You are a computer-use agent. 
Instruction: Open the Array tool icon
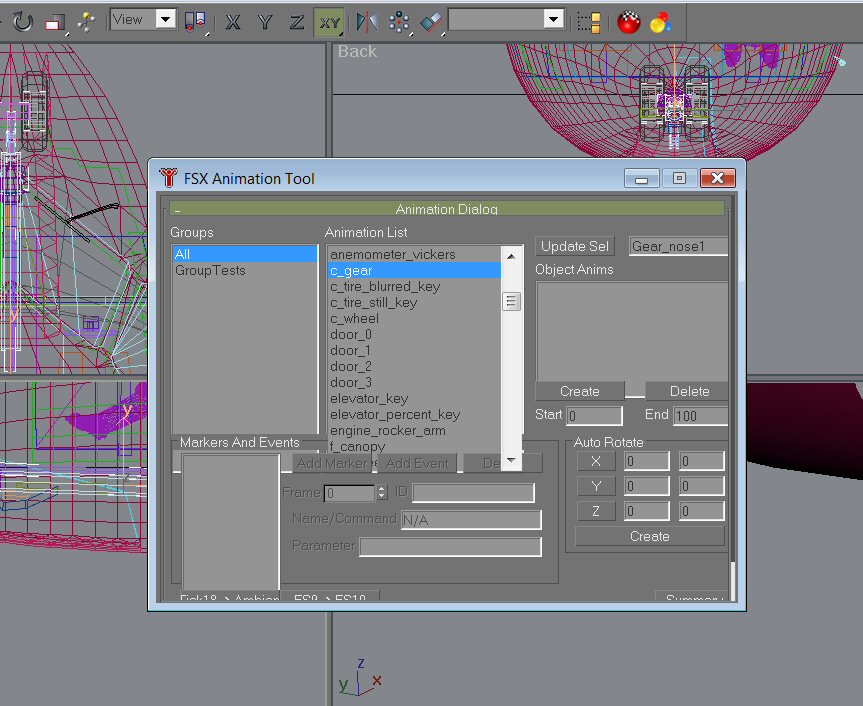tap(399, 21)
